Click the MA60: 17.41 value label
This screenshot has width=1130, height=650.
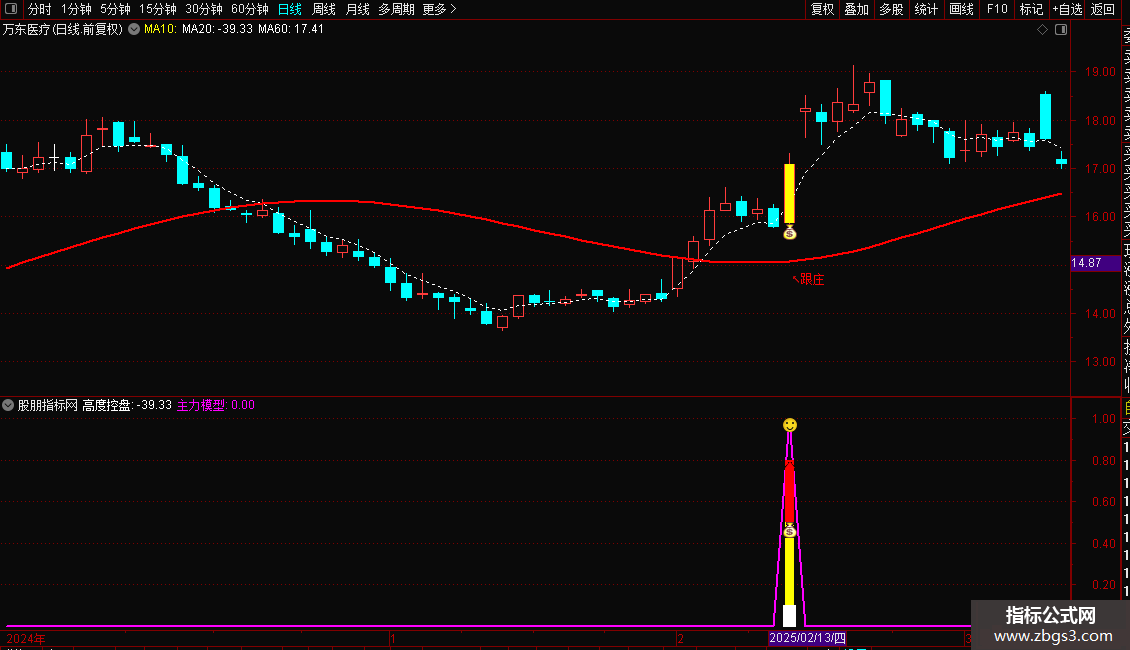[x=290, y=30]
